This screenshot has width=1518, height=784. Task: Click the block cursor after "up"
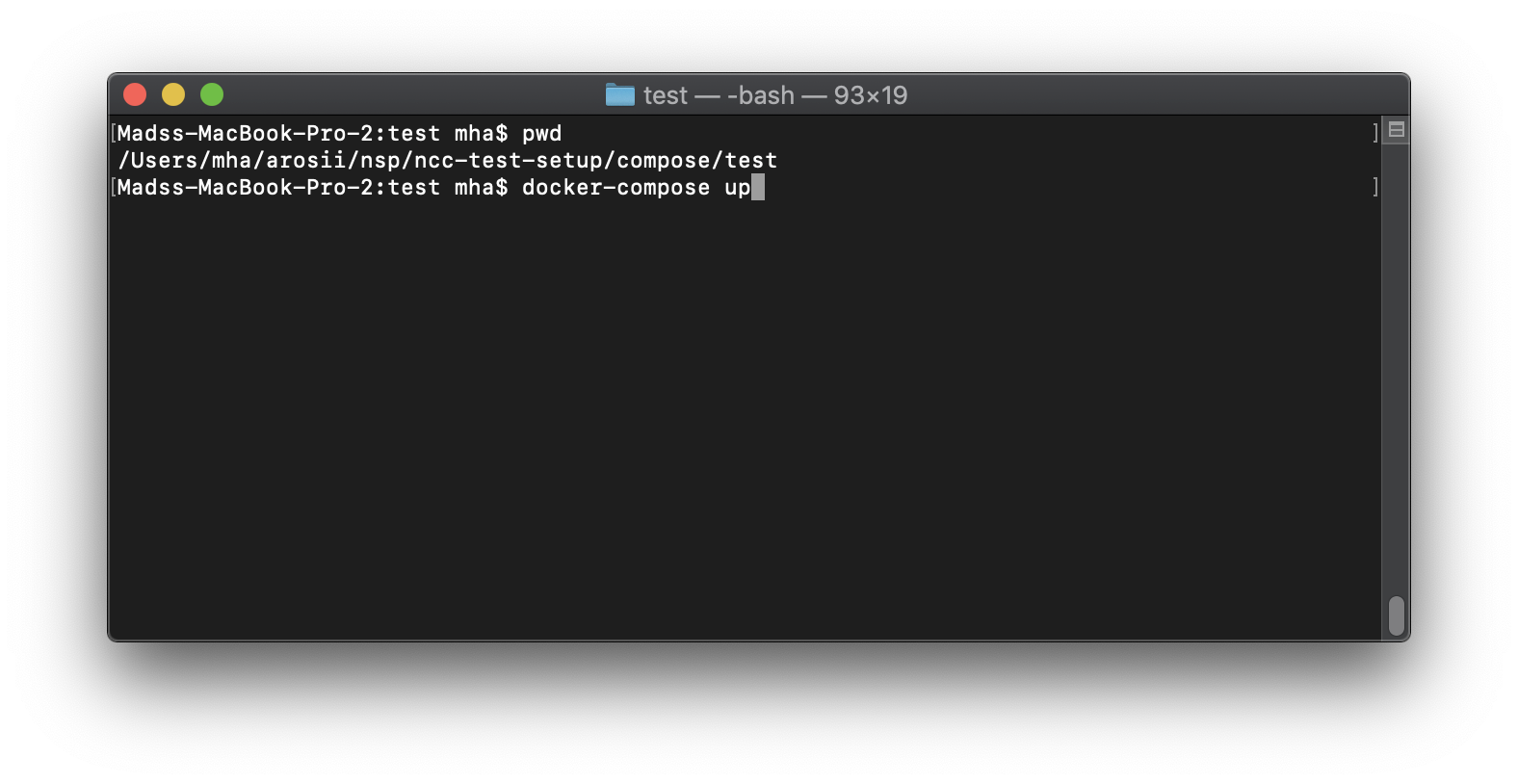pyautogui.click(x=758, y=187)
